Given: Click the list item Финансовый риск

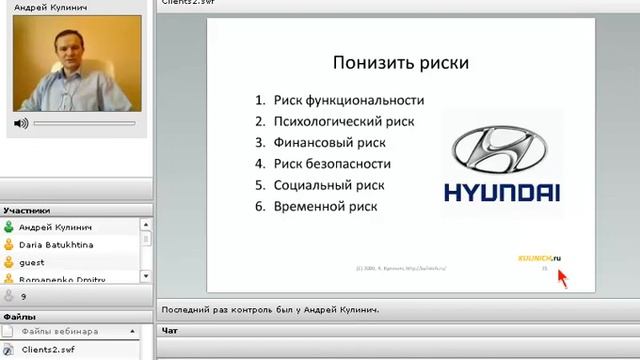Looking at the screenshot, I should 330,142.
